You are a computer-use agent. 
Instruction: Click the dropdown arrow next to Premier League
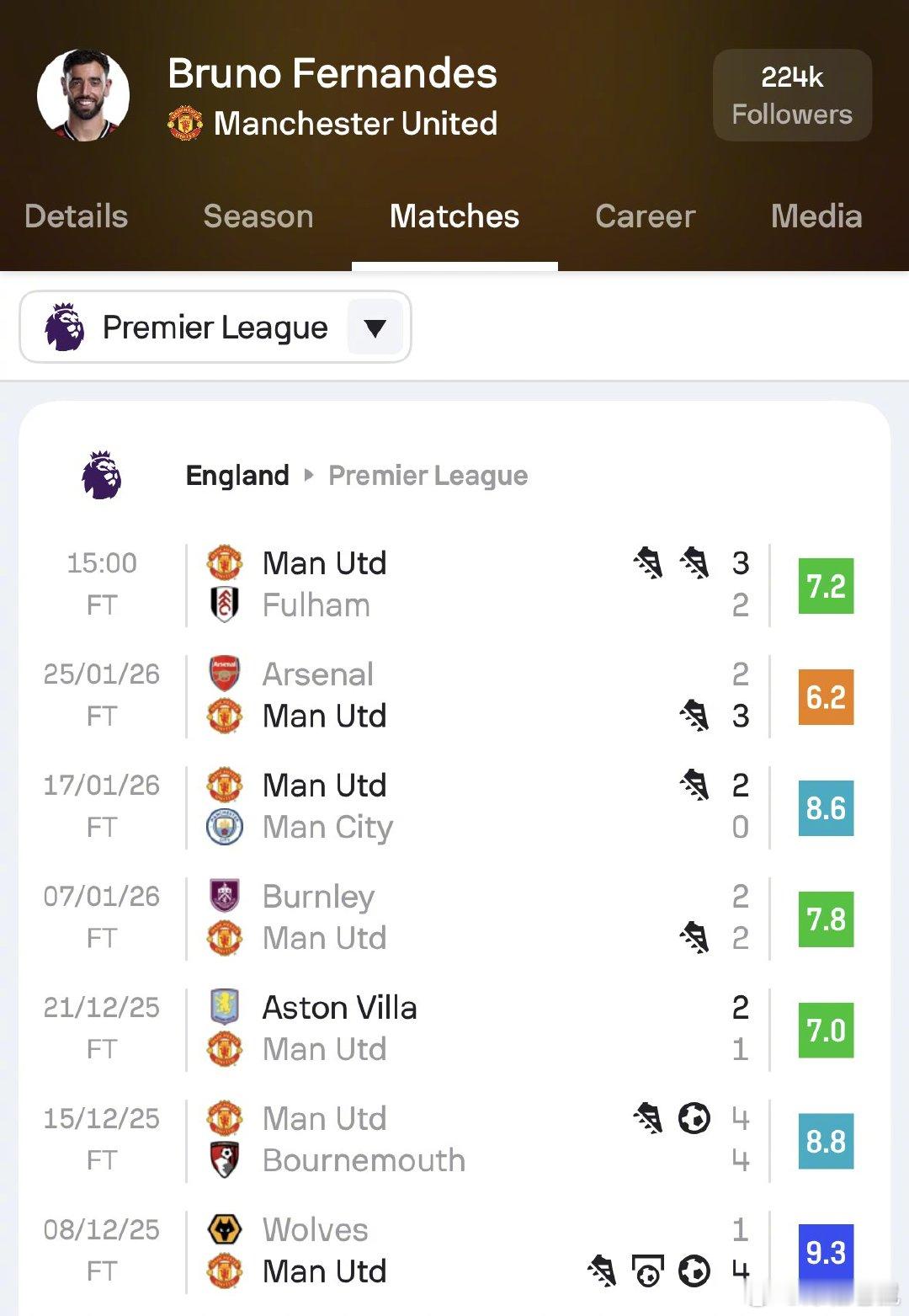click(x=375, y=328)
